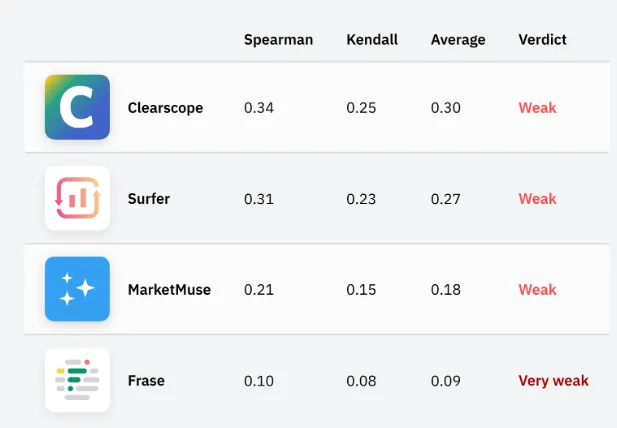Click the Surfer tool name
The width and height of the screenshot is (617, 428).
coord(149,199)
